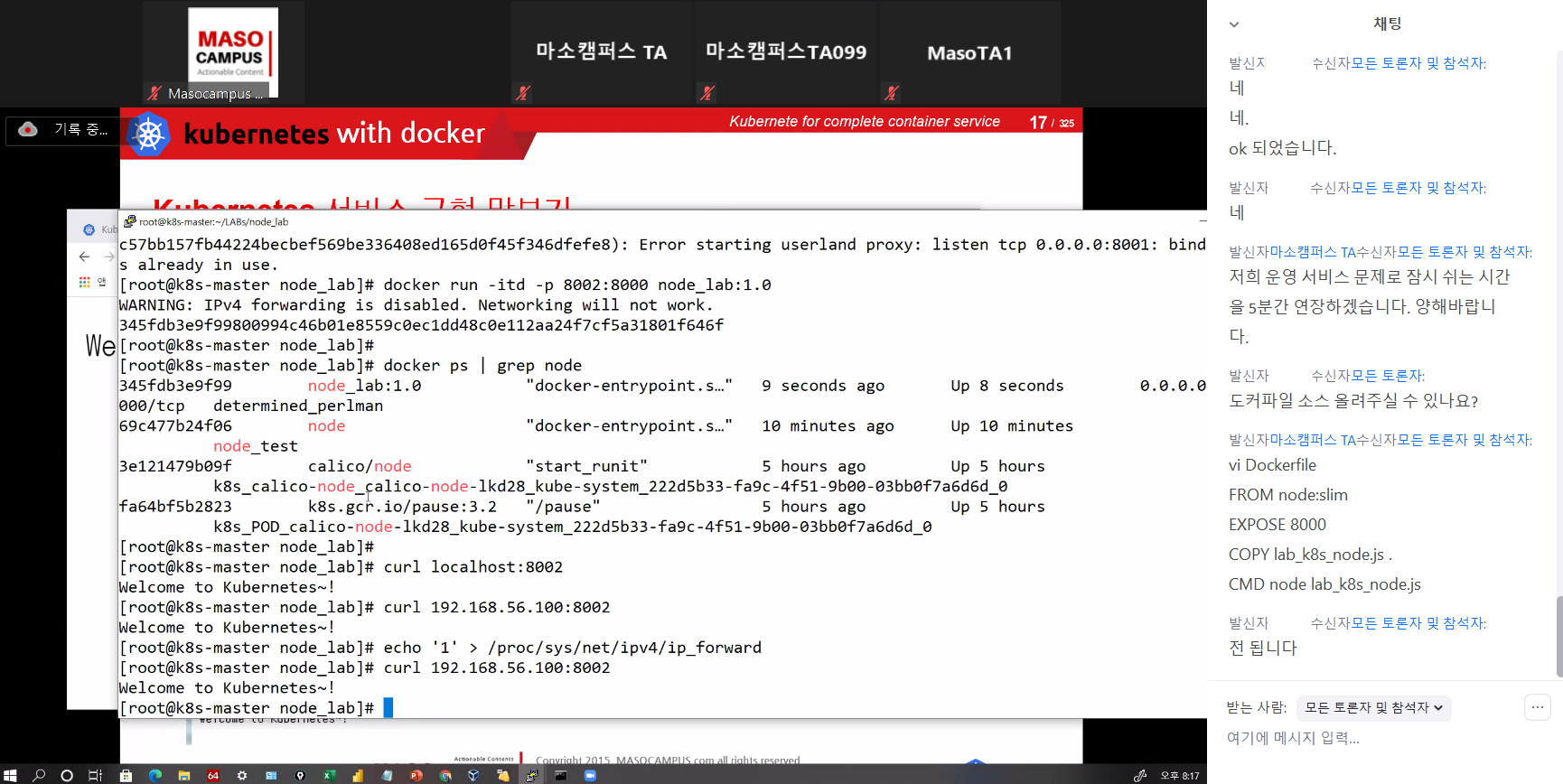Screen dimensions: 1563x784
Task: Open PowerPoint from the taskbar
Action: [416, 775]
